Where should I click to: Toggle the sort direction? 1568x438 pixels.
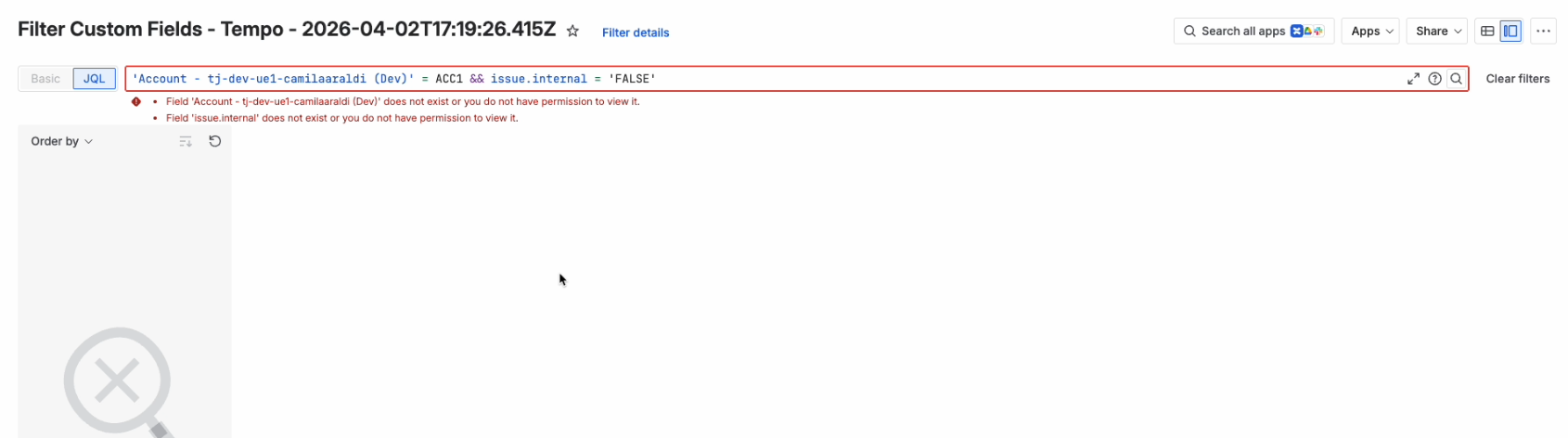pyautogui.click(x=186, y=141)
